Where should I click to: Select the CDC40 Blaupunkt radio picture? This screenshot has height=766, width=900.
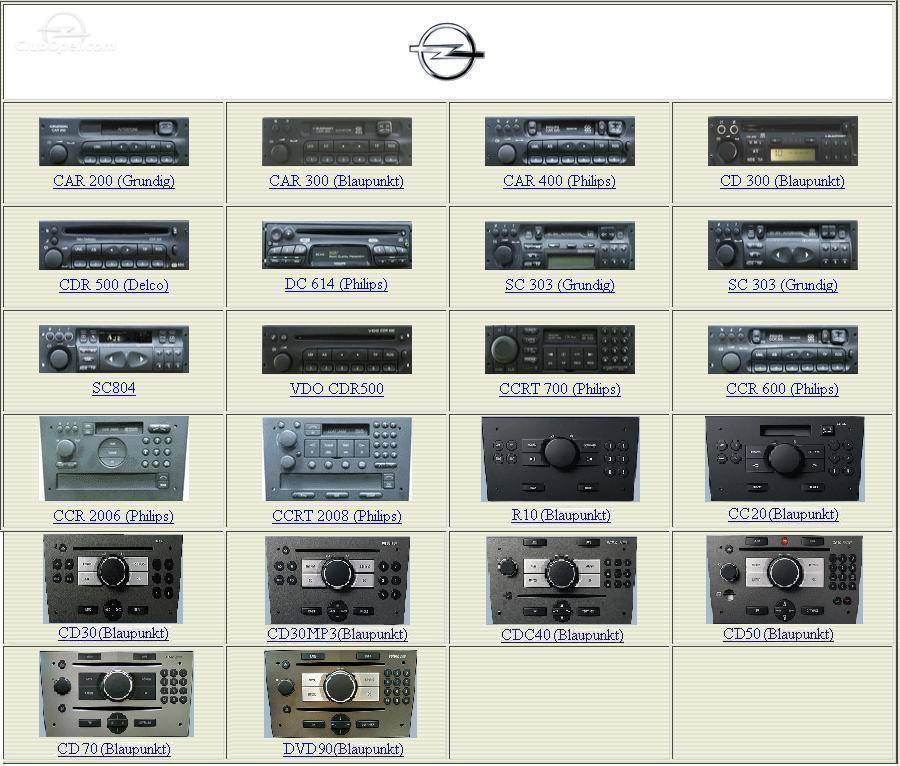point(561,581)
